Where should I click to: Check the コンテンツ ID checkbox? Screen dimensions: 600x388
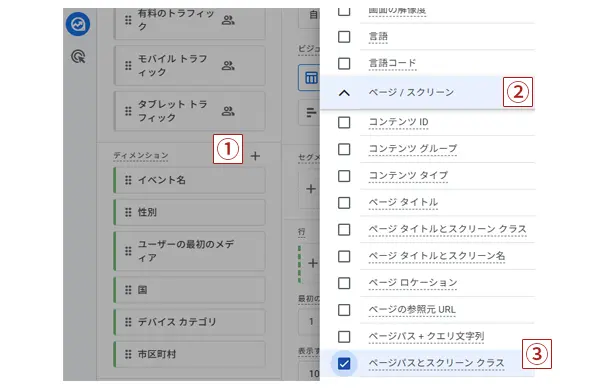344,122
